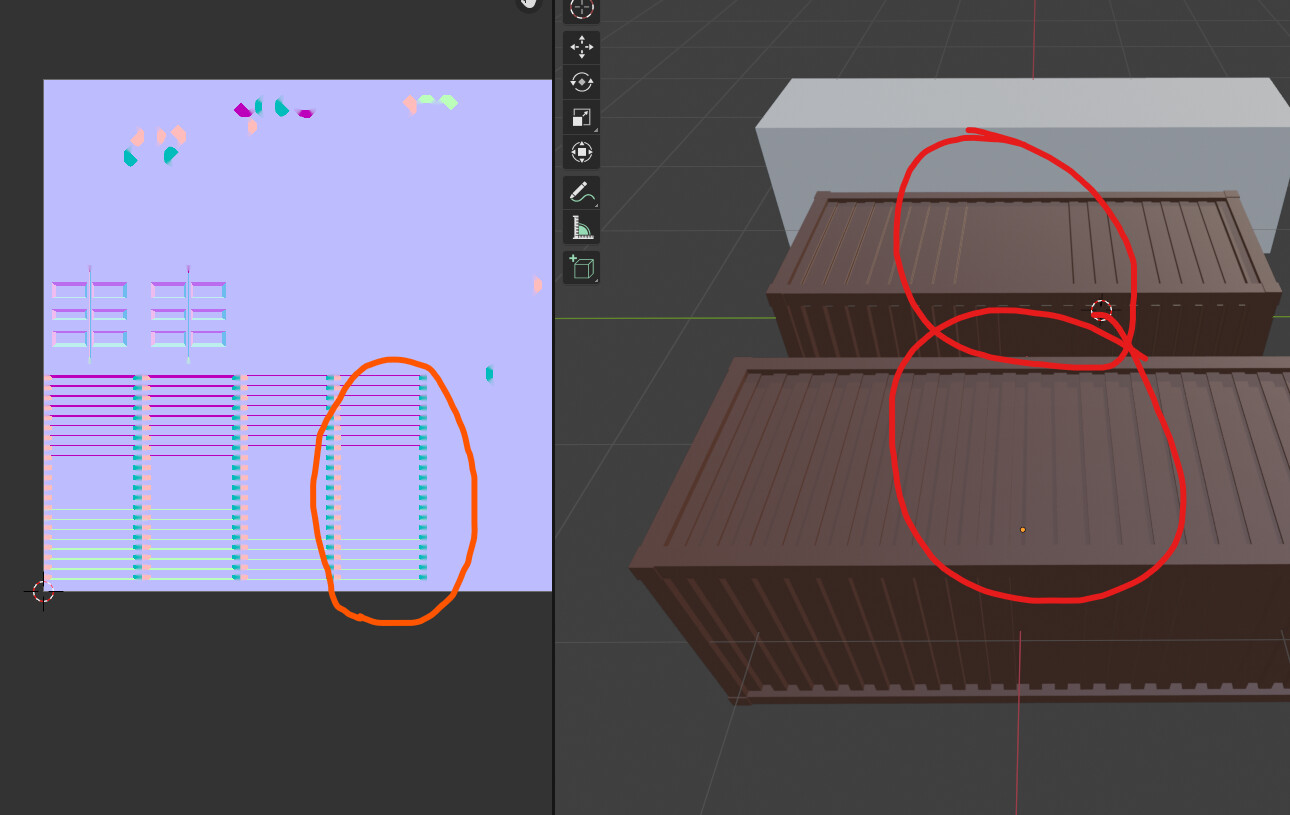Screen dimensions: 1290x815
Task: Click the orange origin dot on the front container
Action: 1022,530
